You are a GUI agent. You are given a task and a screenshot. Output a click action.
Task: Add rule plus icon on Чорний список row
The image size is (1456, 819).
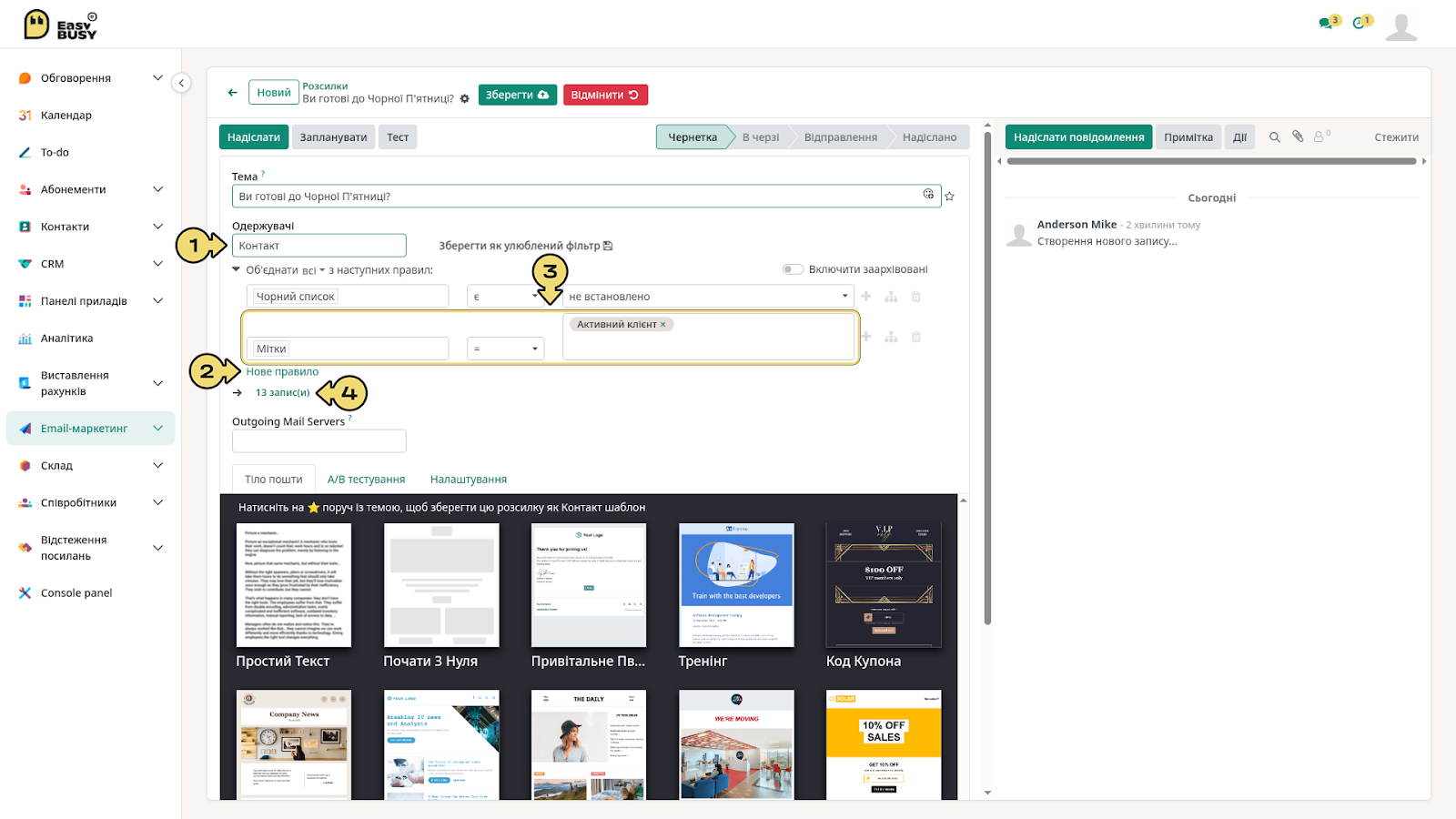(866, 297)
